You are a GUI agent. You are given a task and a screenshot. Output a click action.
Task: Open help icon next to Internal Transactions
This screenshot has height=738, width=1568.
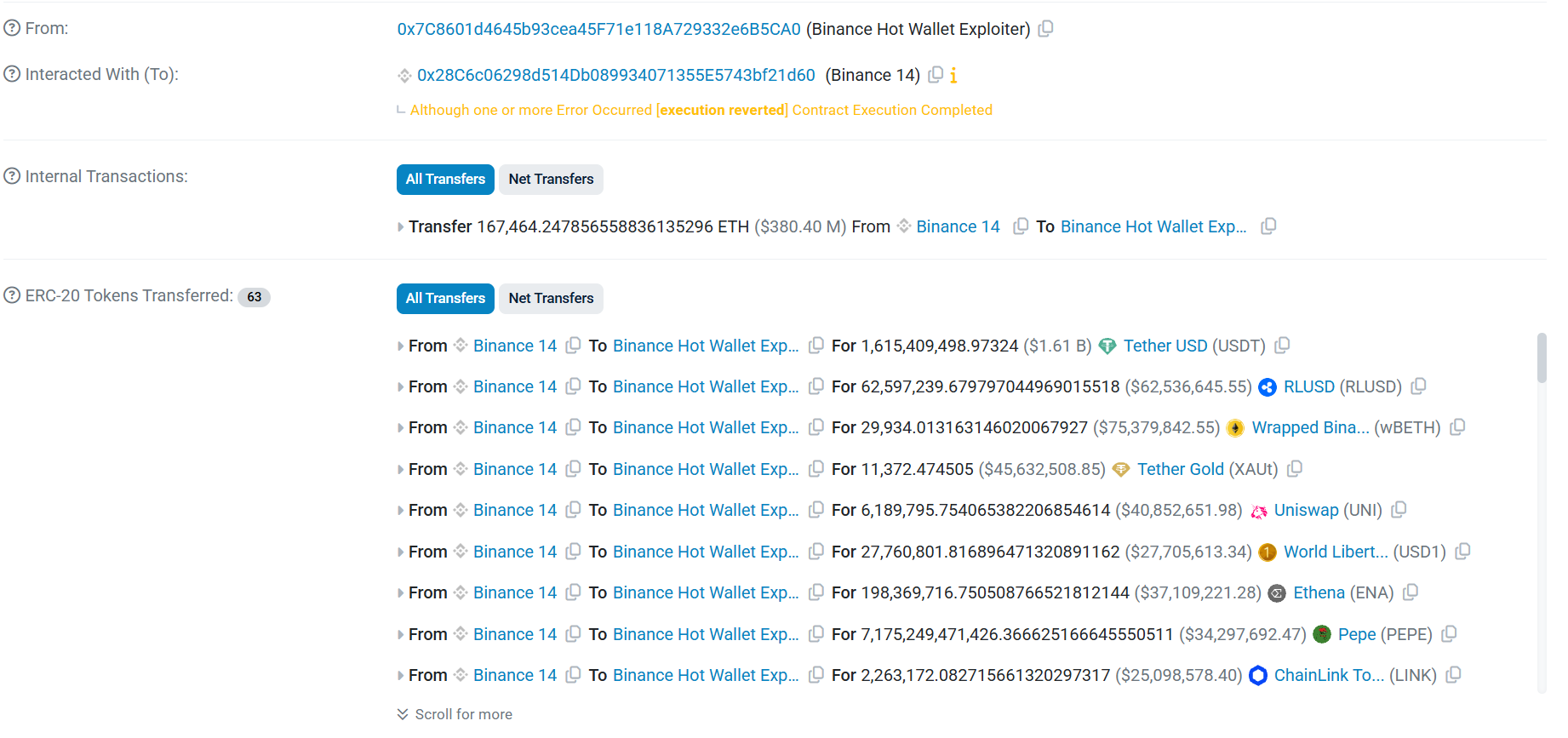[12, 176]
